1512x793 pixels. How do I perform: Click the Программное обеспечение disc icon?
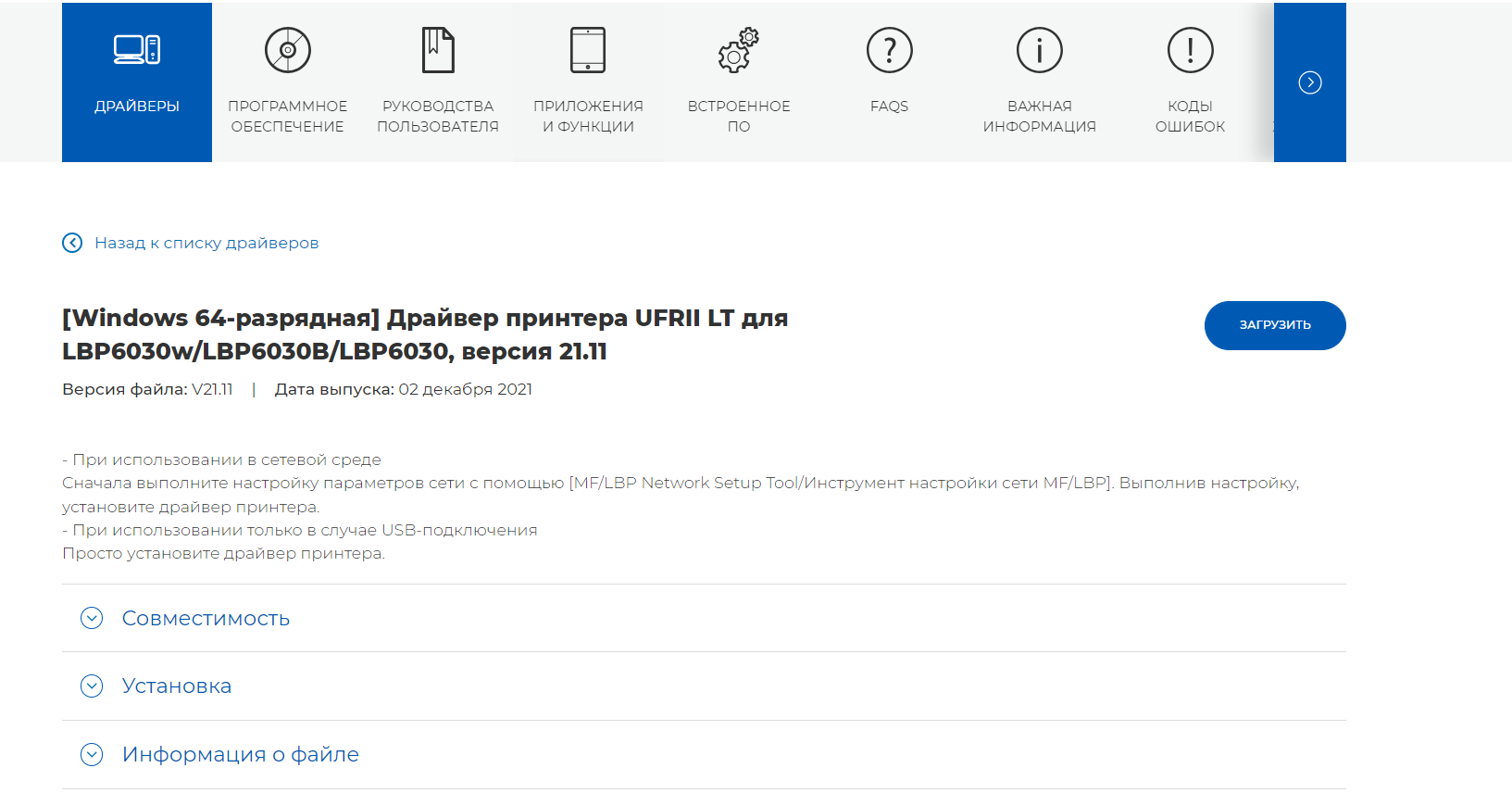pyautogui.click(x=288, y=50)
